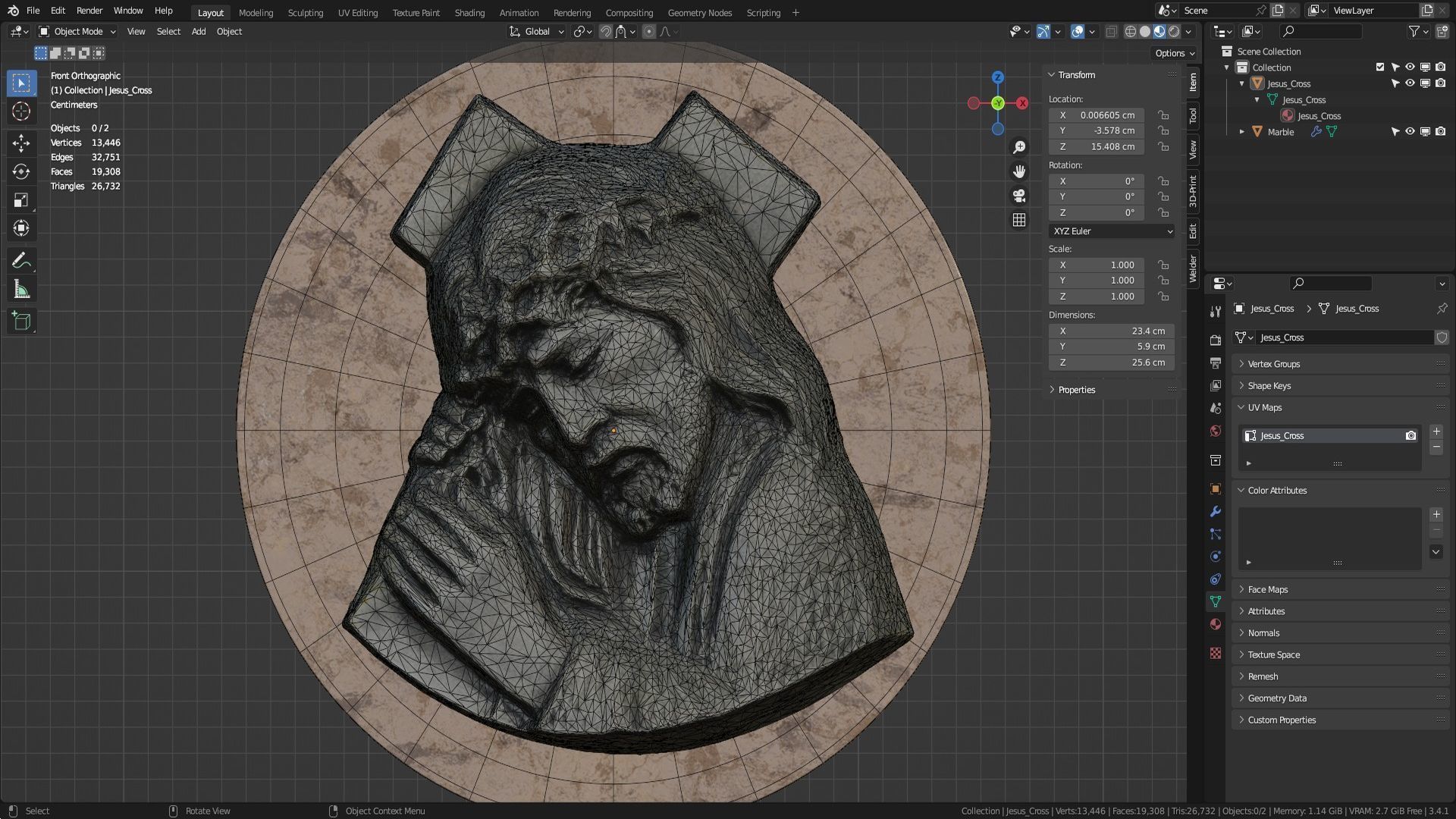
Task: Open the viewport Add menu
Action: pos(199,31)
